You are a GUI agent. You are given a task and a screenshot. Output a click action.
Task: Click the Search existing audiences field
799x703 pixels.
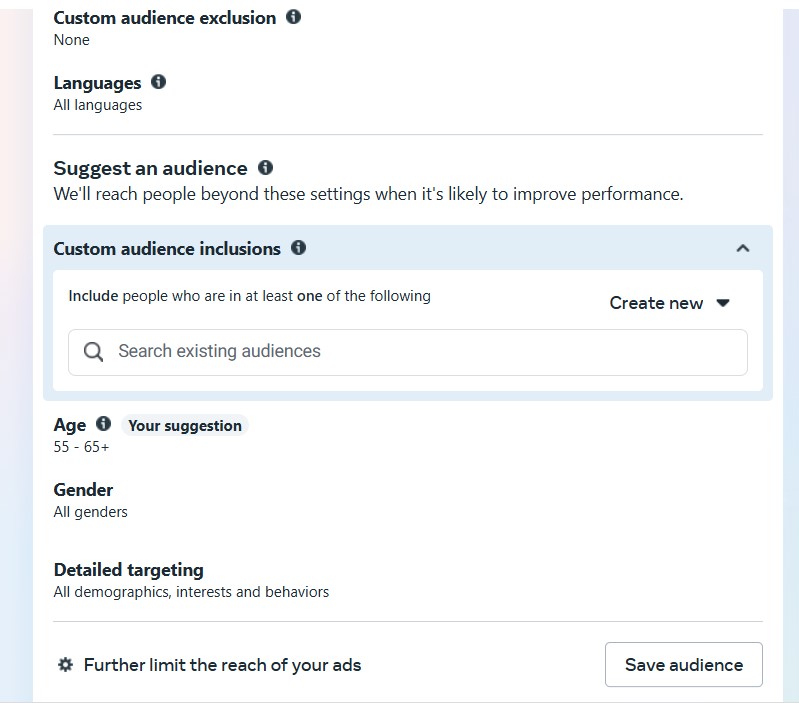tap(420, 352)
